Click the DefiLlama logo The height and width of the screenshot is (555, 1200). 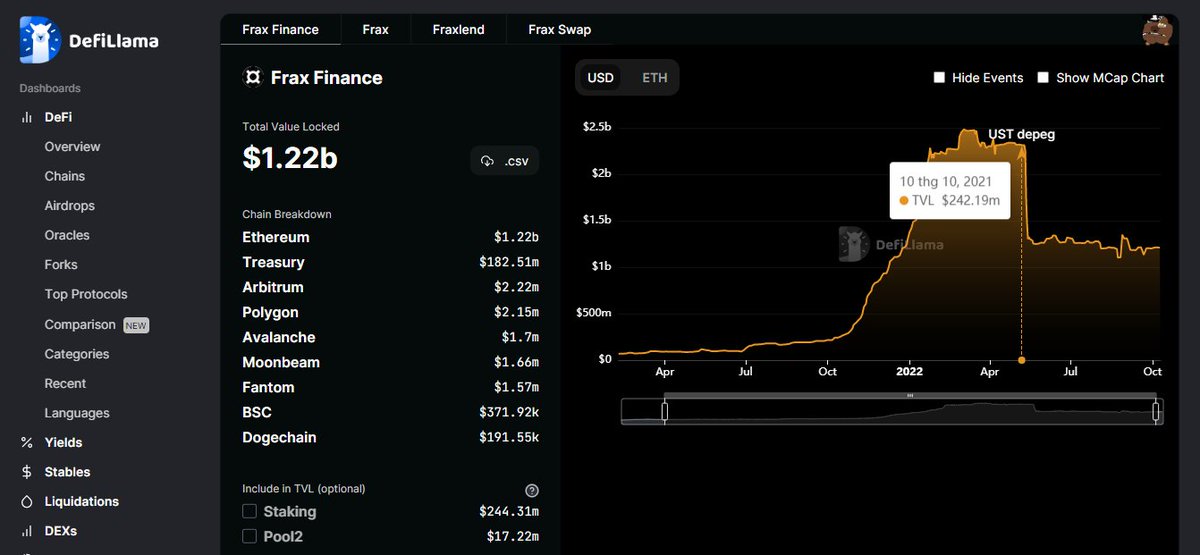pos(89,40)
